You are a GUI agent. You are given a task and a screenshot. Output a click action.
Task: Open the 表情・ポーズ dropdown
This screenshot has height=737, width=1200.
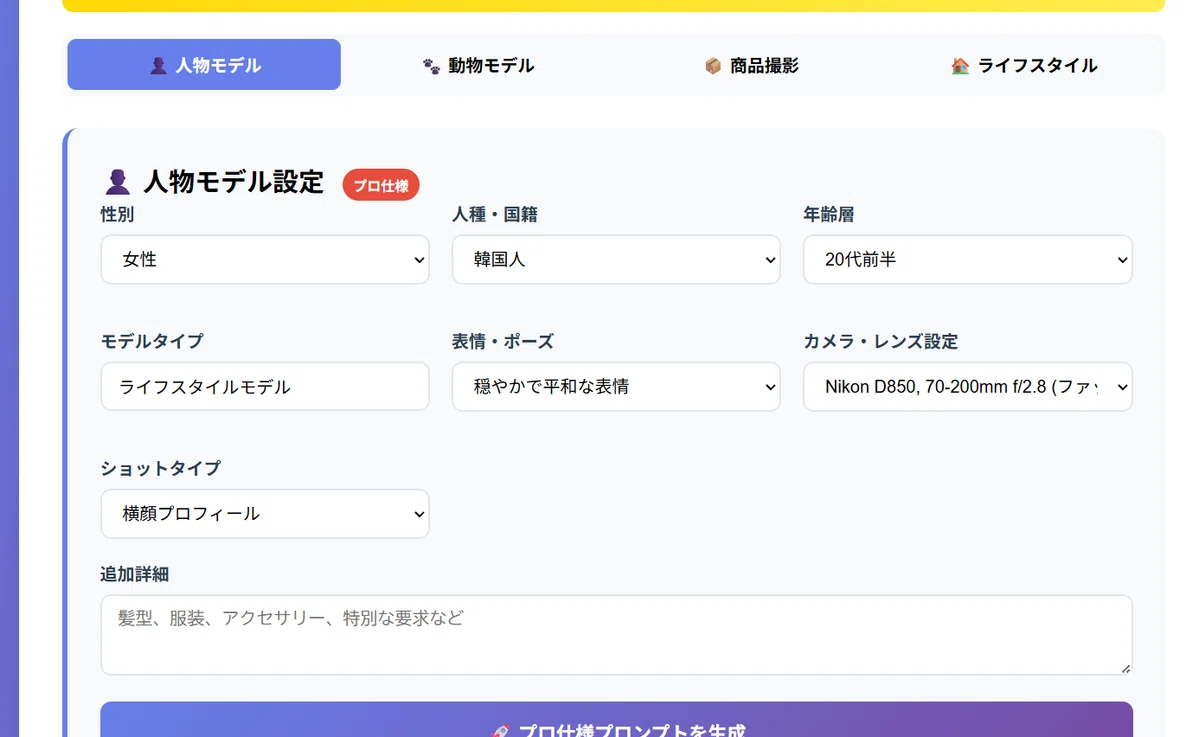click(616, 386)
